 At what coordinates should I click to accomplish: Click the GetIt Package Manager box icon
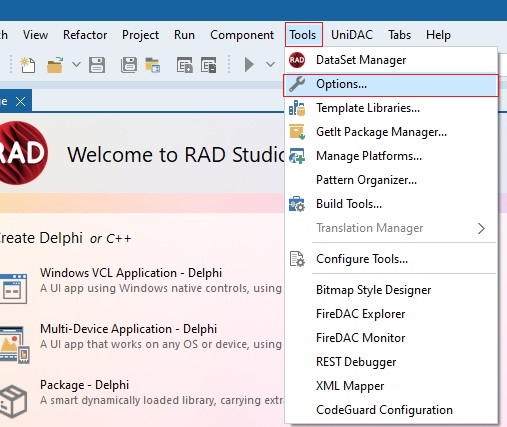297,132
